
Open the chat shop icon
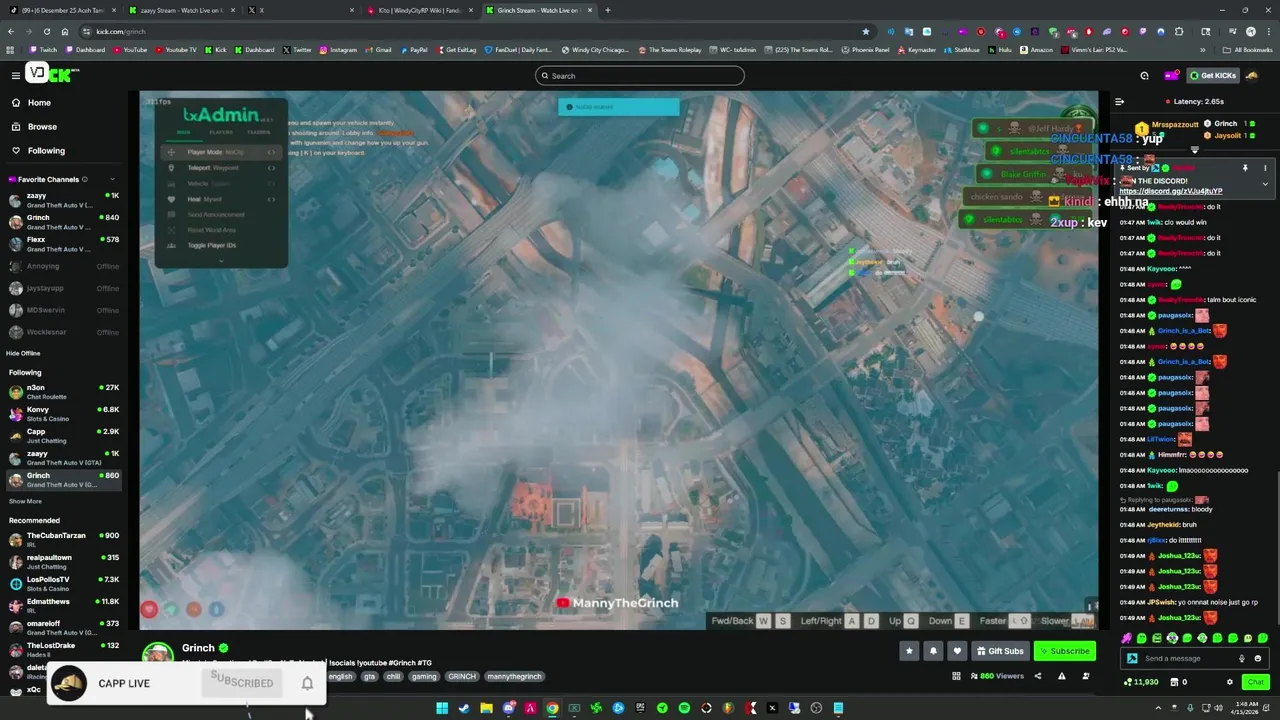click(x=1175, y=682)
